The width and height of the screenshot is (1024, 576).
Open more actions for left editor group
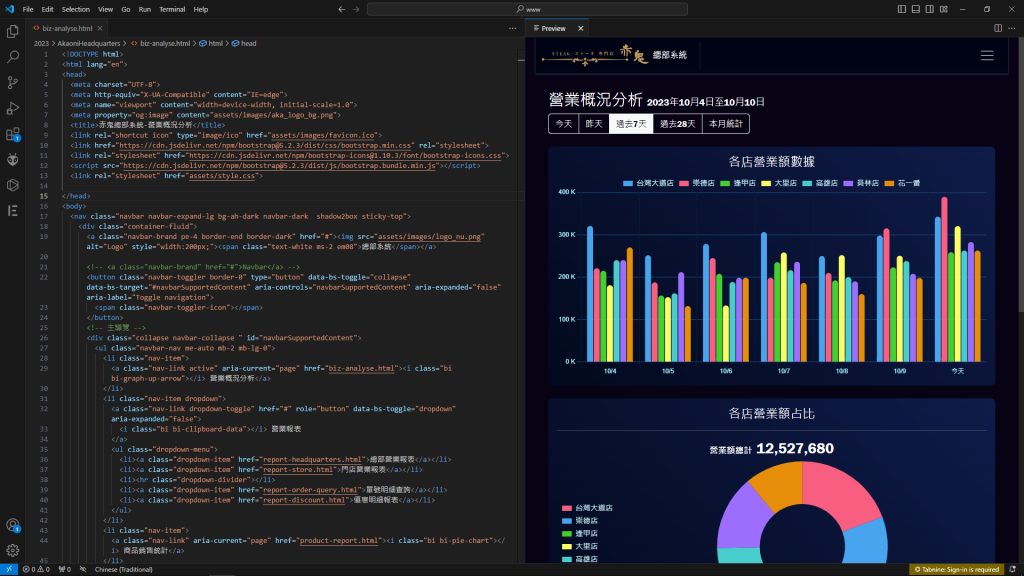click(513, 28)
